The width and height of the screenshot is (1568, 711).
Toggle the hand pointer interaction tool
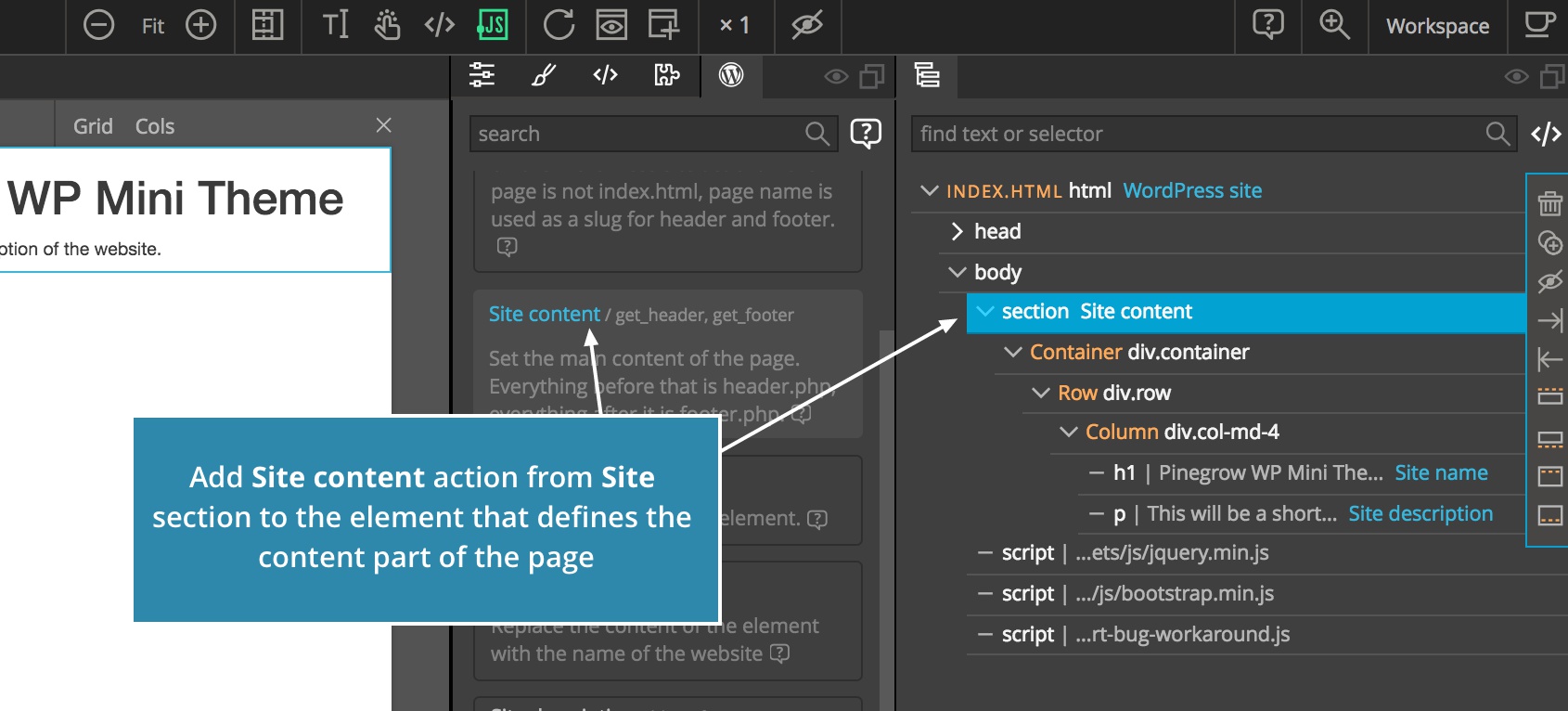point(387,25)
